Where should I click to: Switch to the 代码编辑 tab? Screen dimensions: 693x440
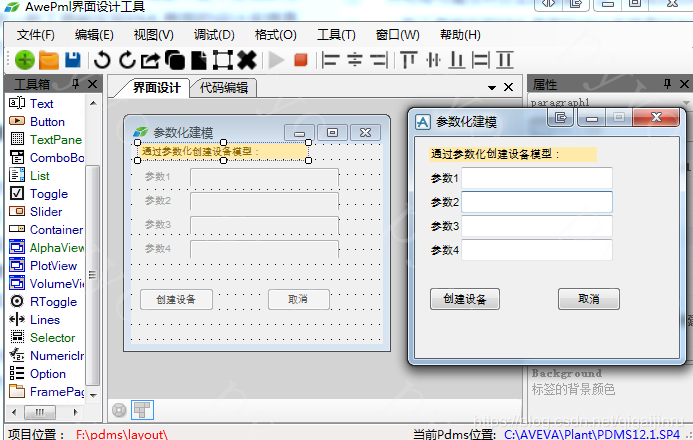pyautogui.click(x=223, y=88)
